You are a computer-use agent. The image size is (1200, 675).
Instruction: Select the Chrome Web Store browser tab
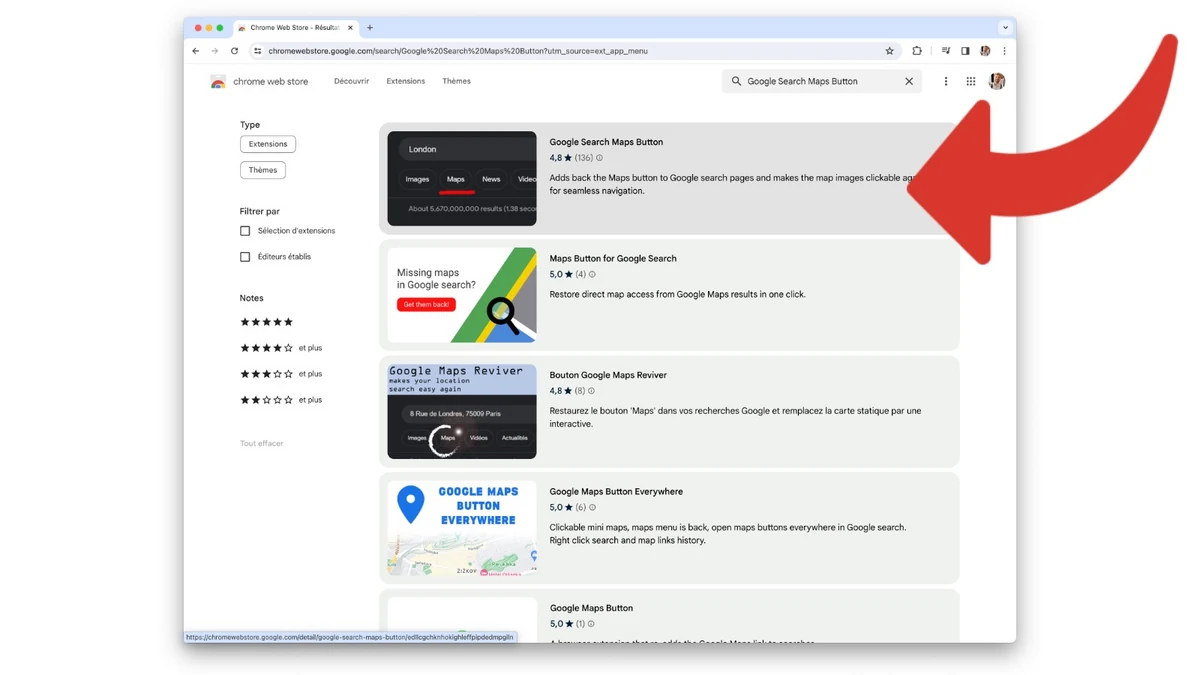[294, 28]
